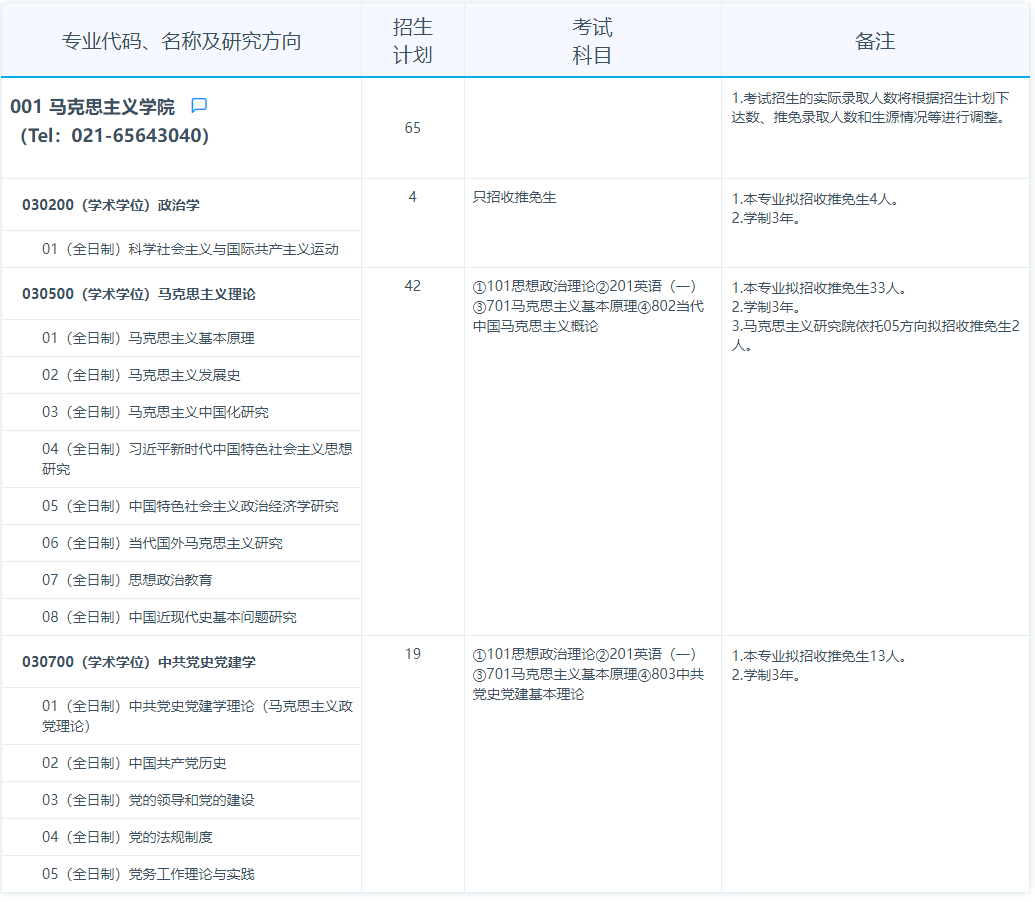Select direction 02 中国共产党历史
Image resolution: width=1035 pixels, height=902 pixels.
134,763
